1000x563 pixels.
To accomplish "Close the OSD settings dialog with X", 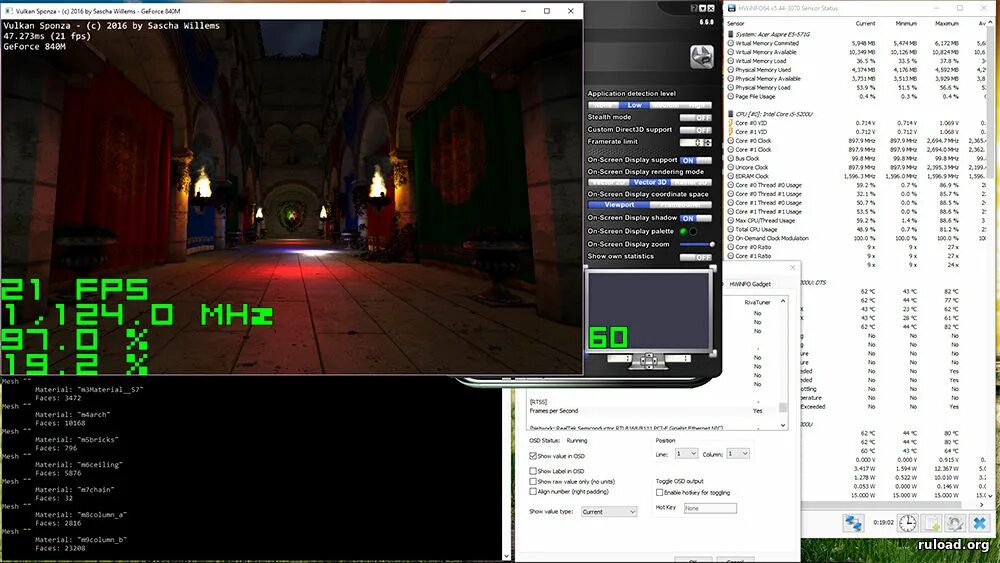I will [793, 268].
